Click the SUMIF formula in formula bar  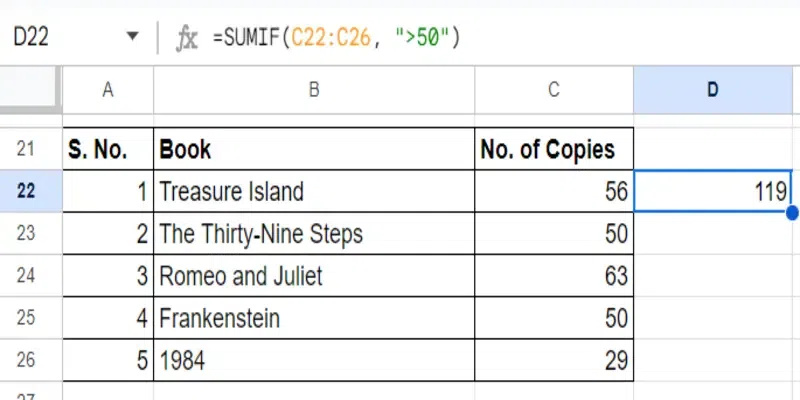[336, 39]
